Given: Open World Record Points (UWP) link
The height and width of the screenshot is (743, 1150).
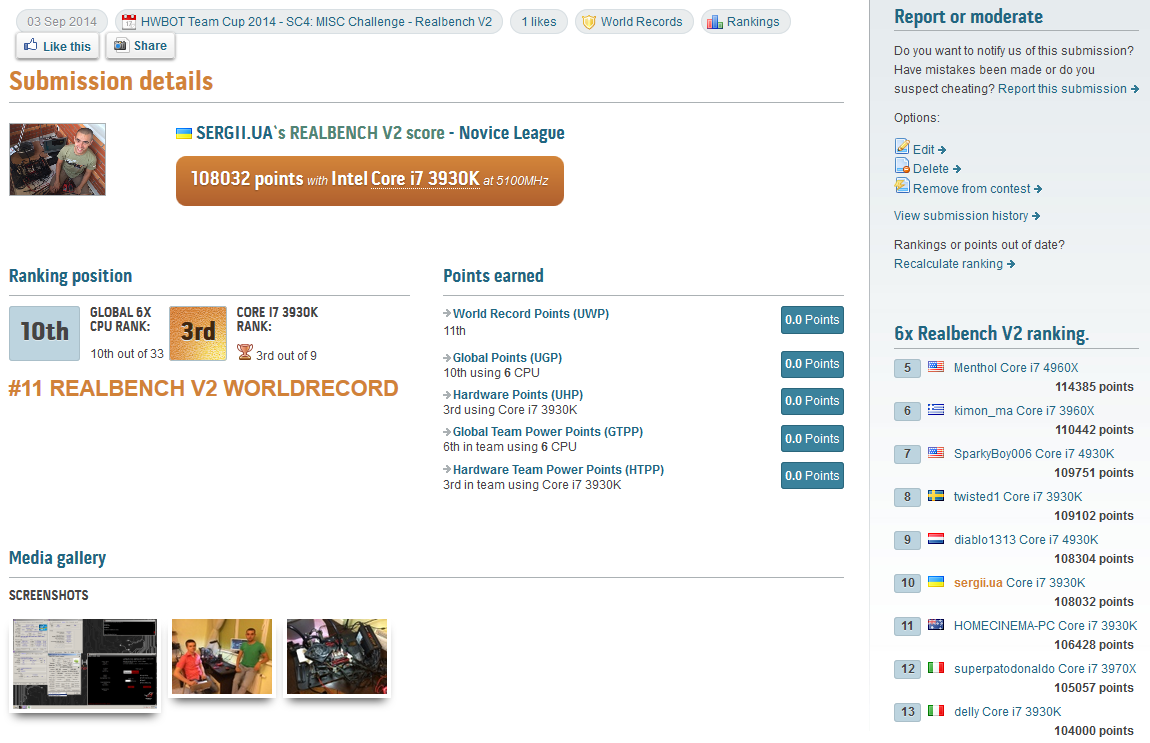Looking at the screenshot, I should 531,314.
